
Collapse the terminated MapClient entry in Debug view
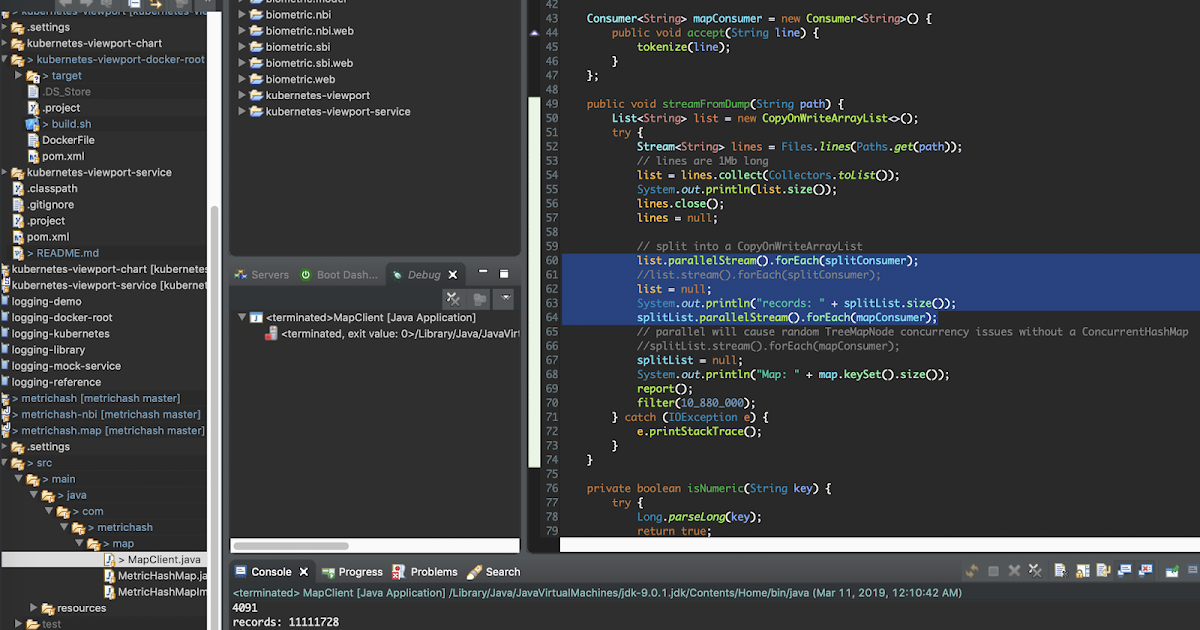241,319
